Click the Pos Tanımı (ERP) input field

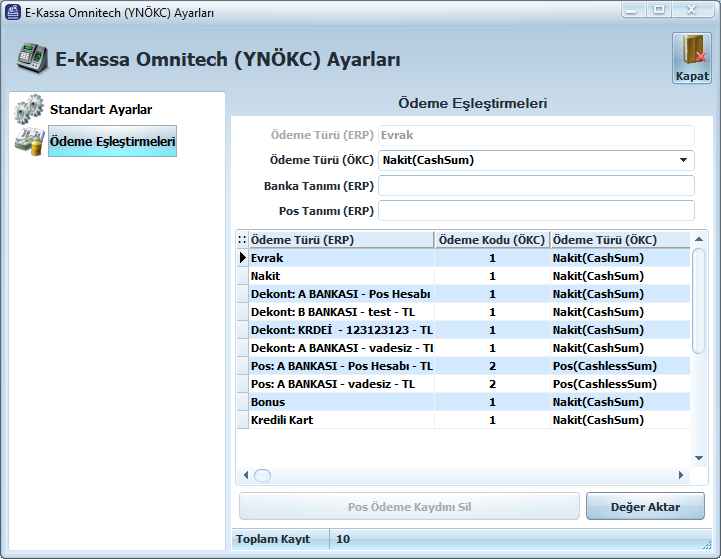[x=536, y=211]
